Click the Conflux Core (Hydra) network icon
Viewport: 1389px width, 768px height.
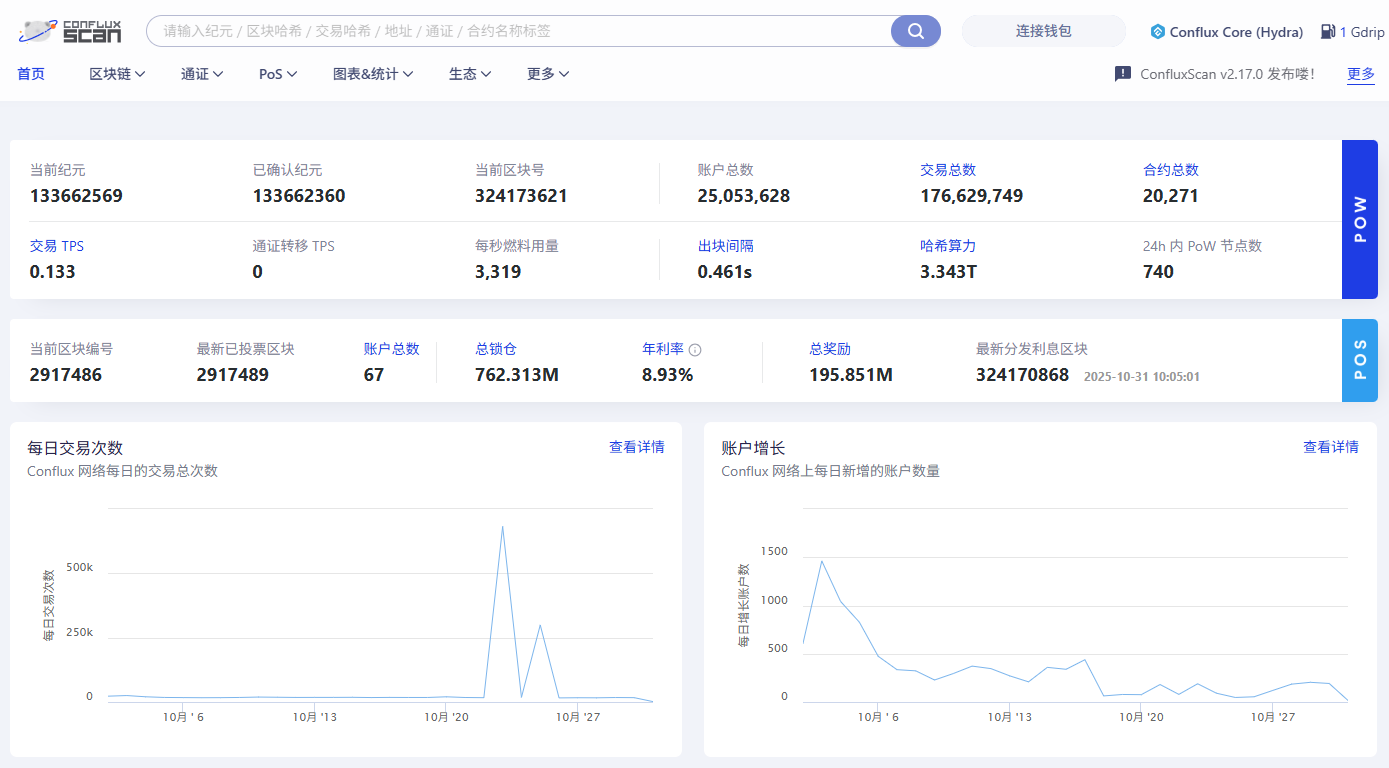pyautogui.click(x=1157, y=32)
